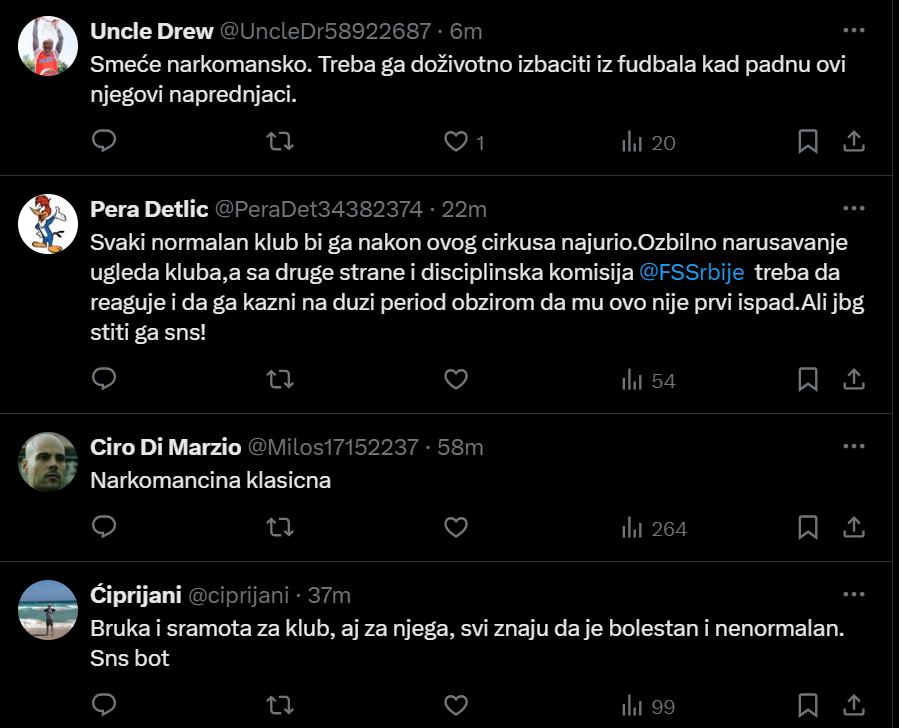Reply to Uncle Drew's tweet

coord(104,142)
